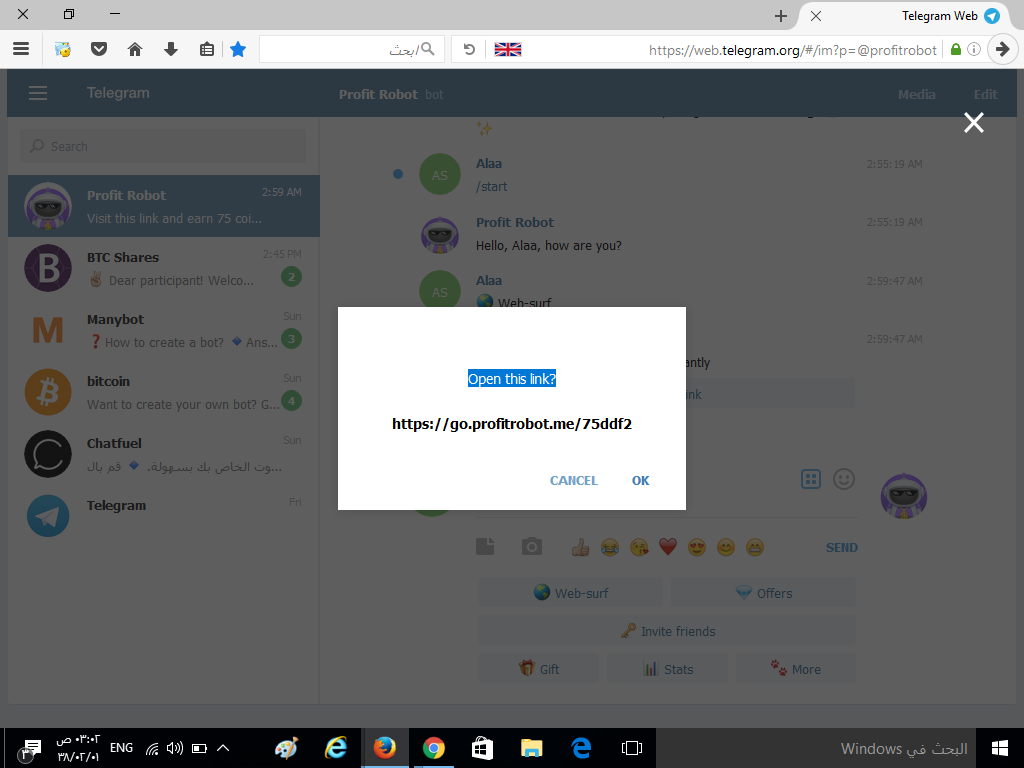Click the UK flag icon in address bar
Image resolution: width=1024 pixels, height=768 pixels.
[x=507, y=49]
